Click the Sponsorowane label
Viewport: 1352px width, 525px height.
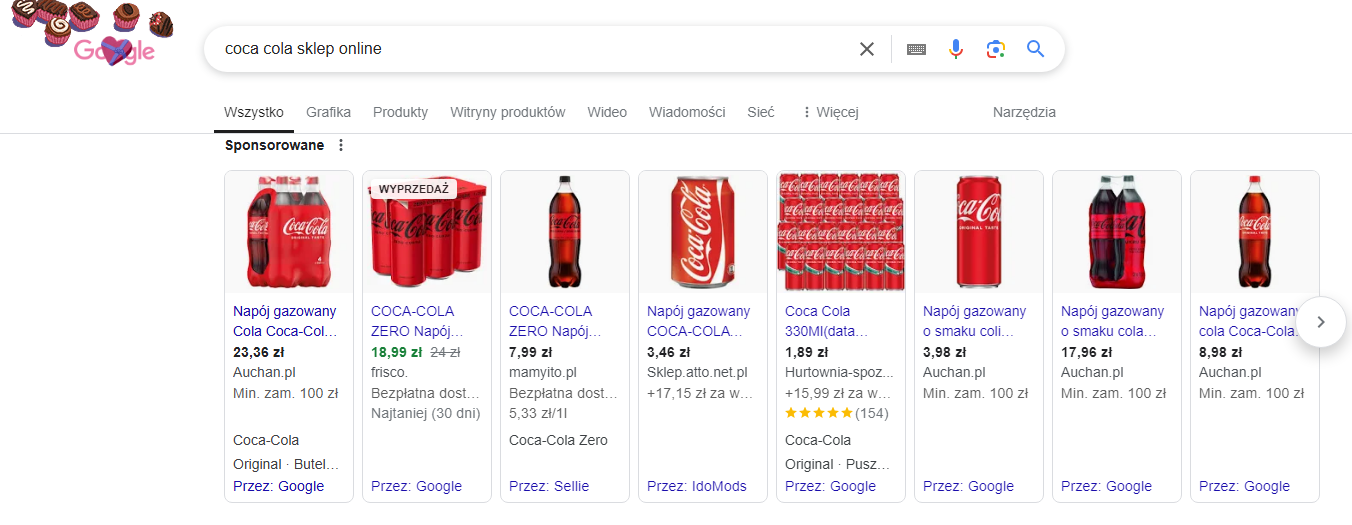(274, 145)
